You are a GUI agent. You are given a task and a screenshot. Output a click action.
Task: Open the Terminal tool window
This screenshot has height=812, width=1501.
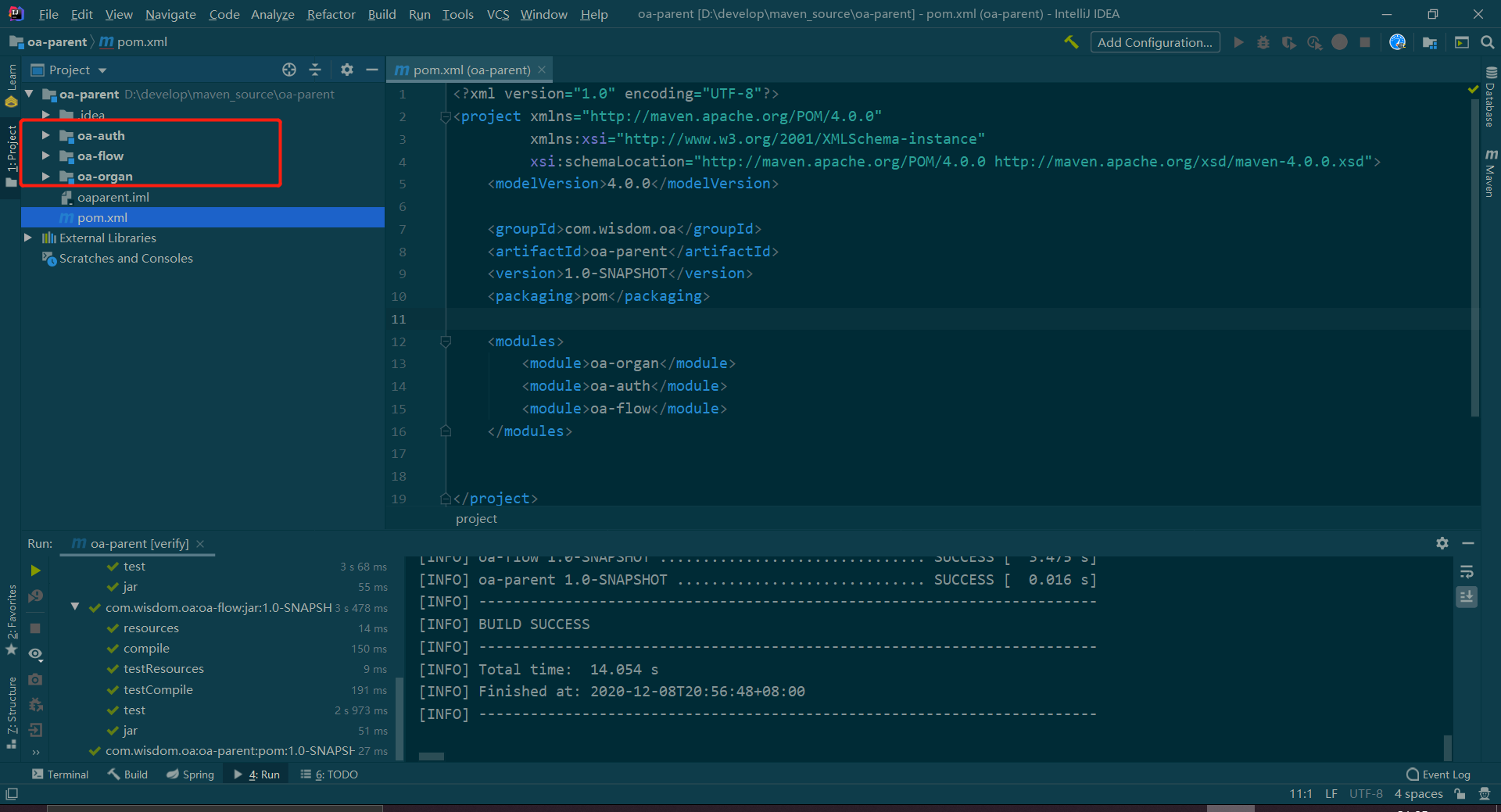click(x=60, y=774)
